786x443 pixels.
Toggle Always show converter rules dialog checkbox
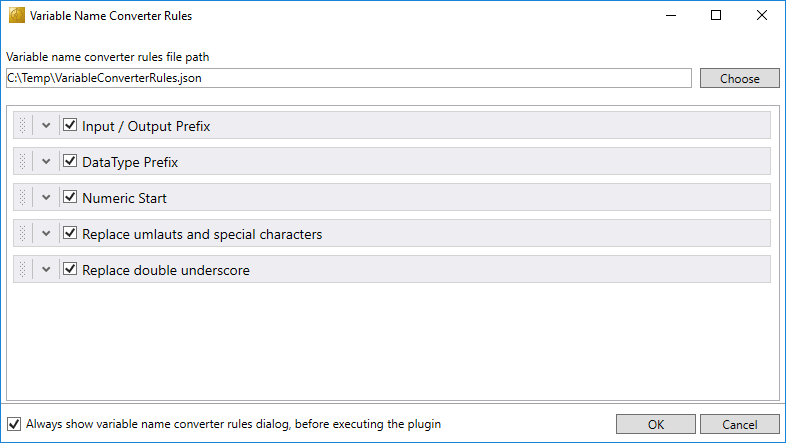click(14, 424)
